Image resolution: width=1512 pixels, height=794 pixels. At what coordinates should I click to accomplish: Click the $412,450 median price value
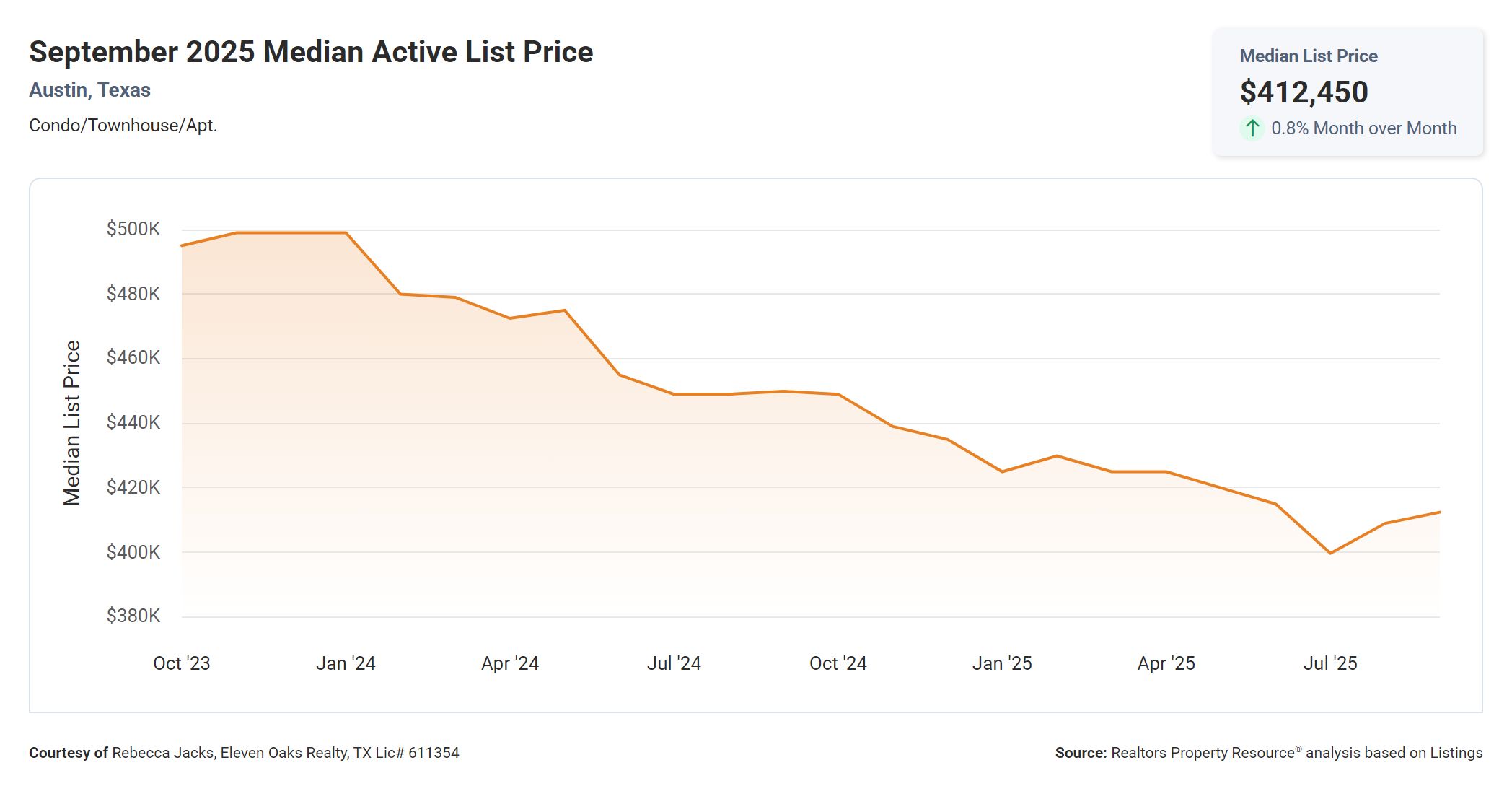(1304, 92)
